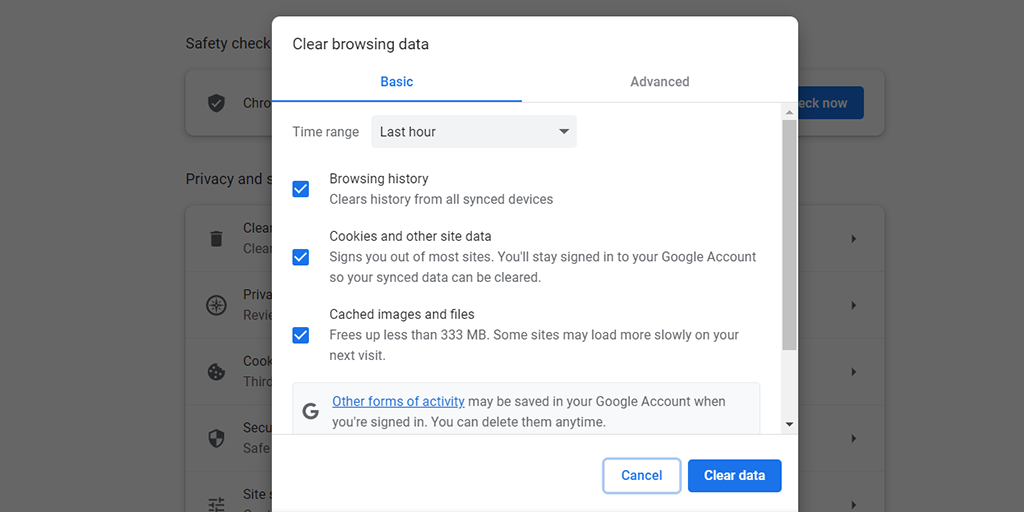
Task: Expand the cookies row chevron arrow
Action: tap(853, 372)
